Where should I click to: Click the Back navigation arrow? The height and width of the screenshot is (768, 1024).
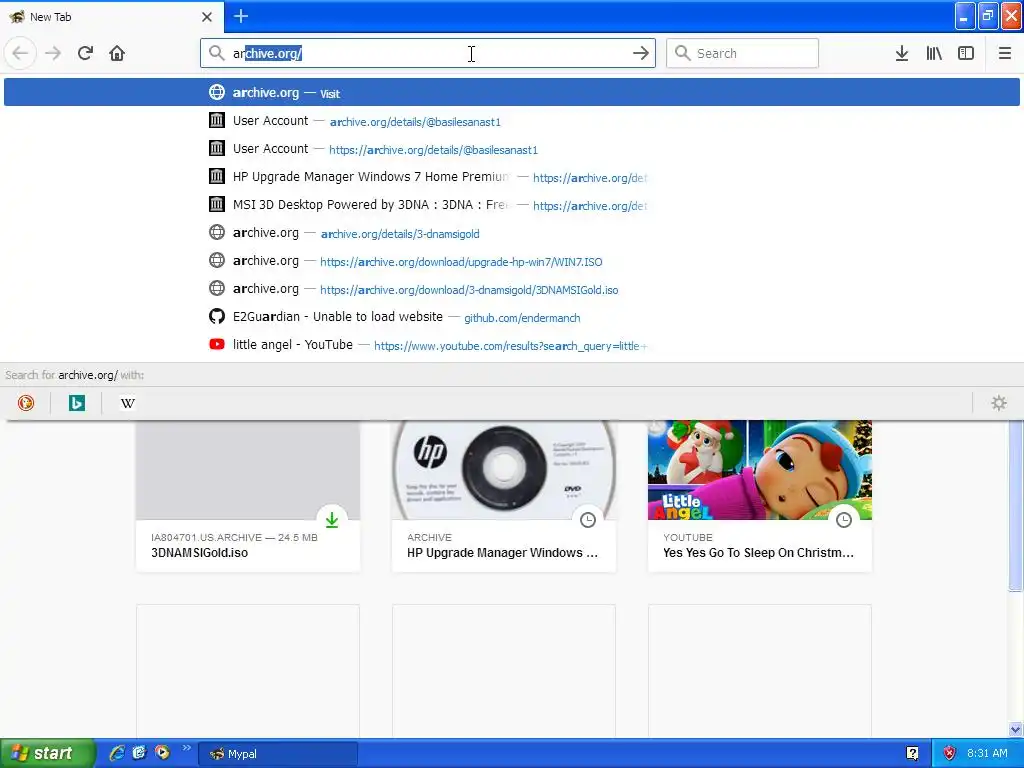point(20,53)
